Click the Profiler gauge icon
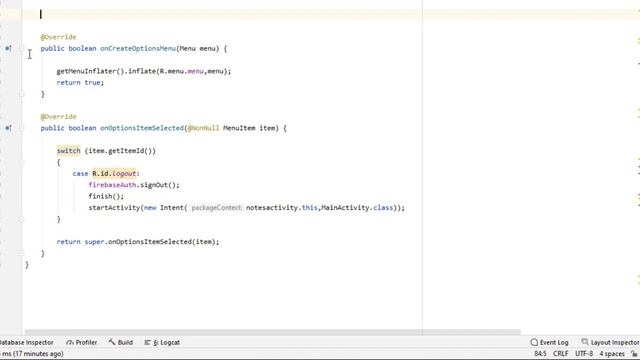This screenshot has height=360, width=640. (x=70, y=342)
